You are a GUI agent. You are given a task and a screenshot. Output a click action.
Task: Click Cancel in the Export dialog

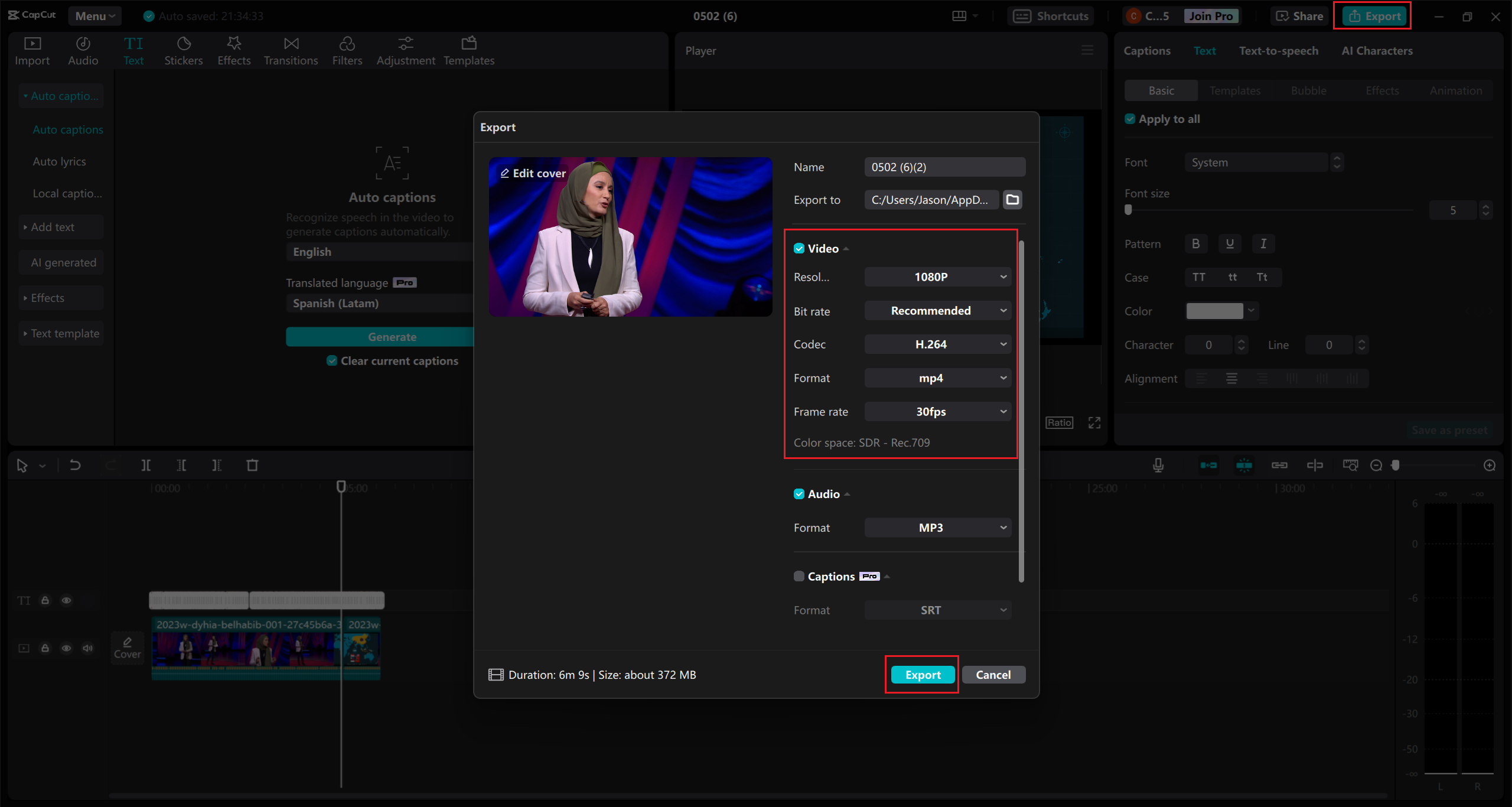pyautogui.click(x=993, y=675)
